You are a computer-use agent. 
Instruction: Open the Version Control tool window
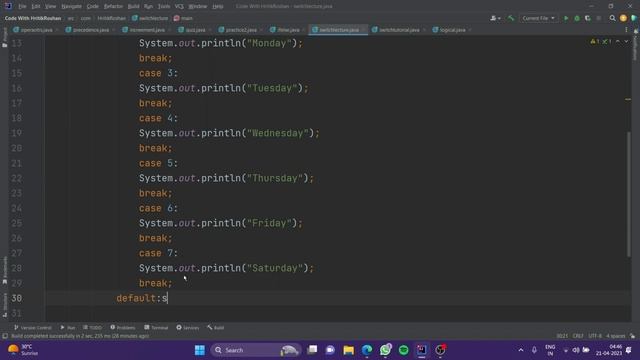tap(33, 328)
